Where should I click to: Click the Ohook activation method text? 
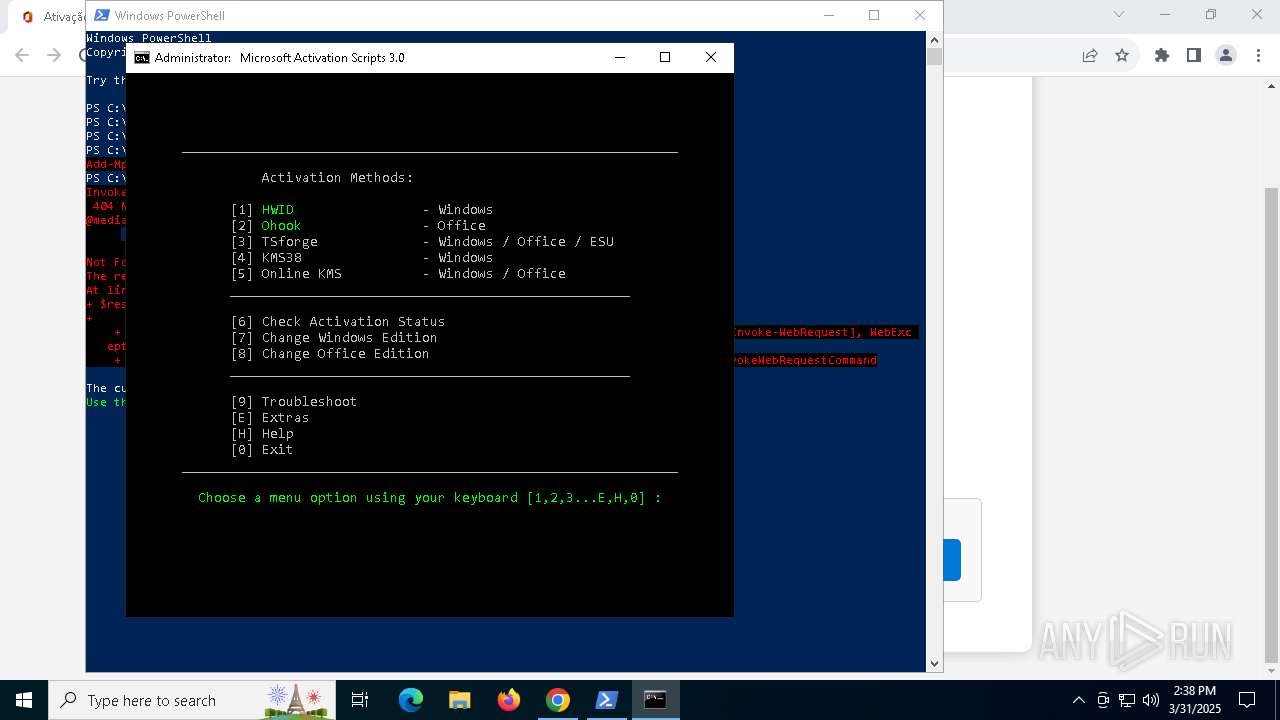coord(281,226)
